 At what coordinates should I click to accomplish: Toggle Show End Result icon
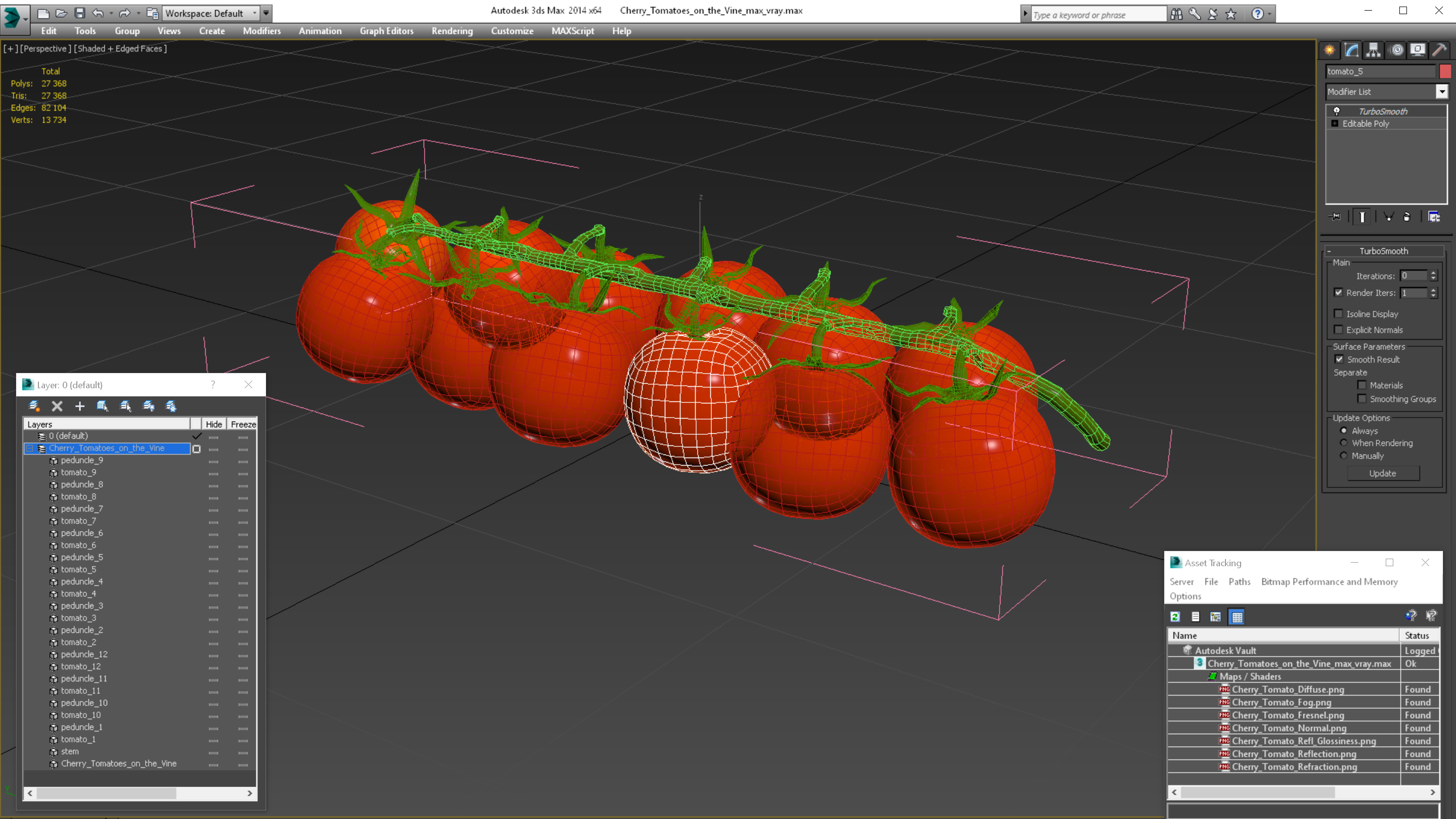click(1362, 217)
